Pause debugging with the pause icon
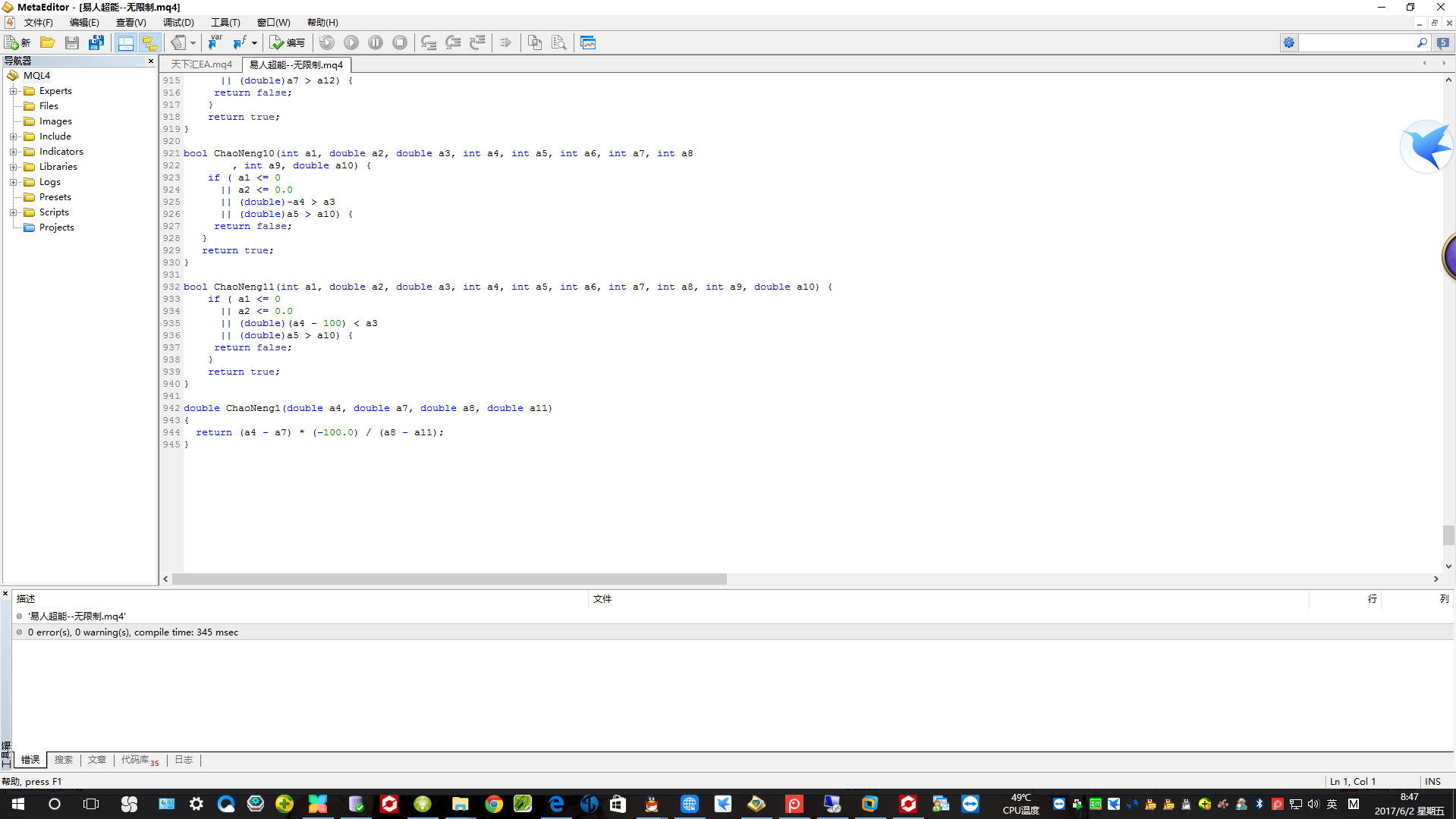Screen dimensions: 1456x819 click(376, 42)
